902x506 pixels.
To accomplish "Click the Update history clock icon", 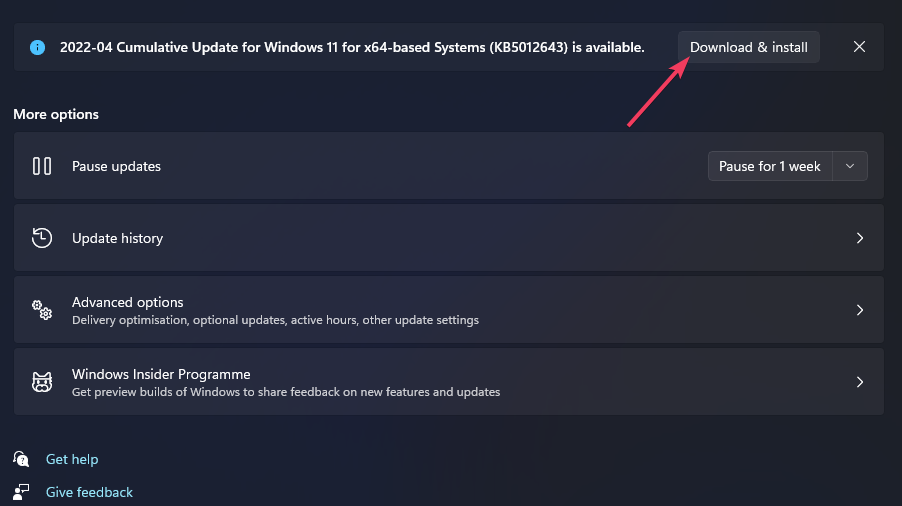I will 42,238.
